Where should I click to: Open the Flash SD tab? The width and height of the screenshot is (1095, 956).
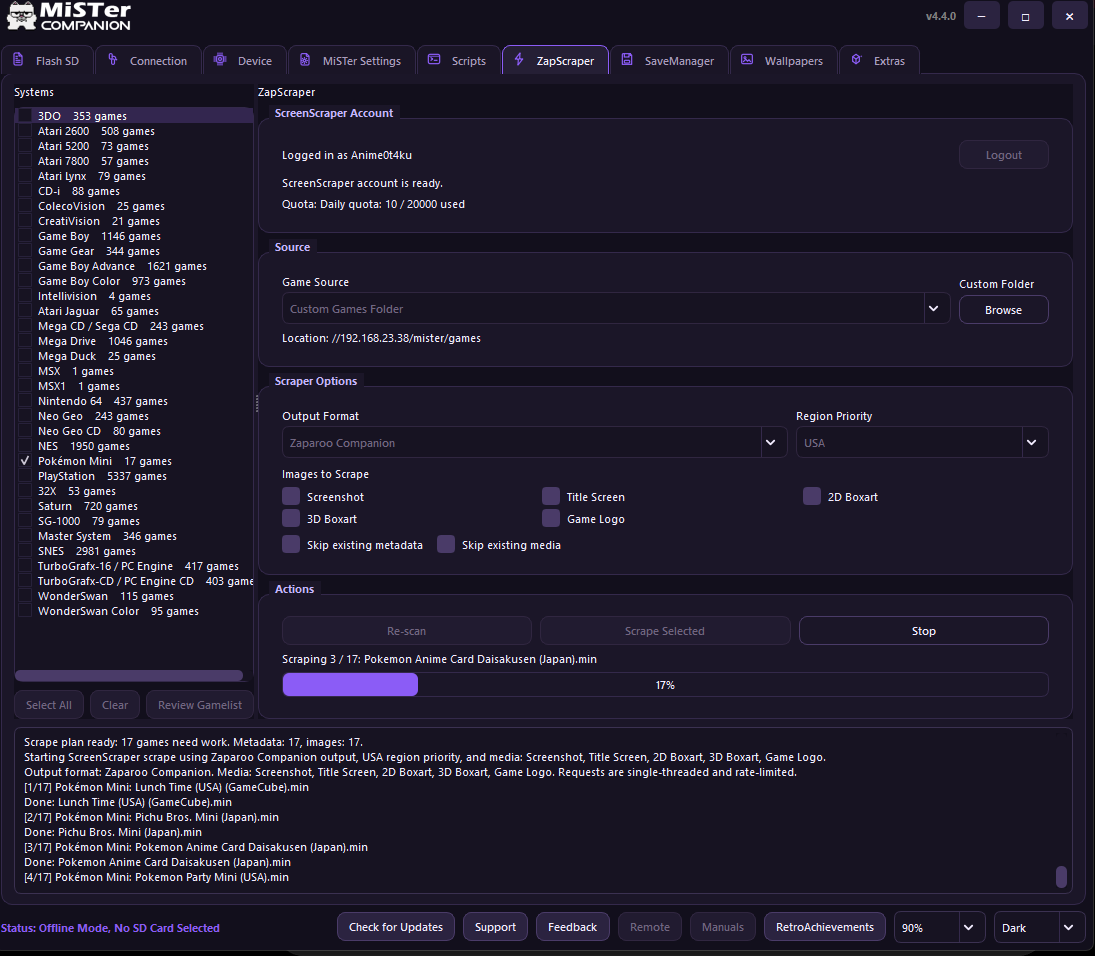coord(47,60)
